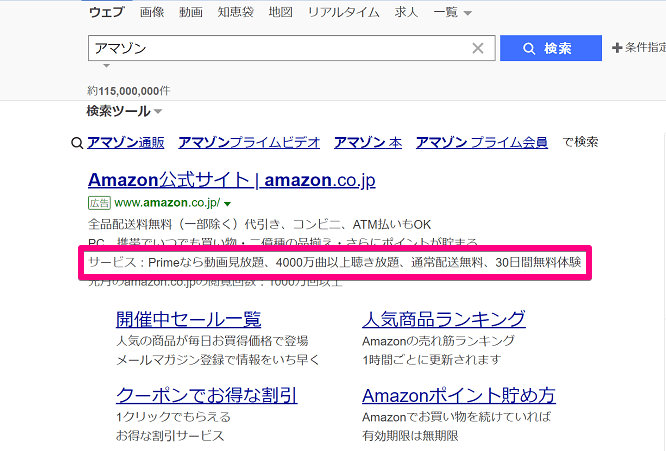Click the plus icon beside 条件指定

click(x=617, y=48)
